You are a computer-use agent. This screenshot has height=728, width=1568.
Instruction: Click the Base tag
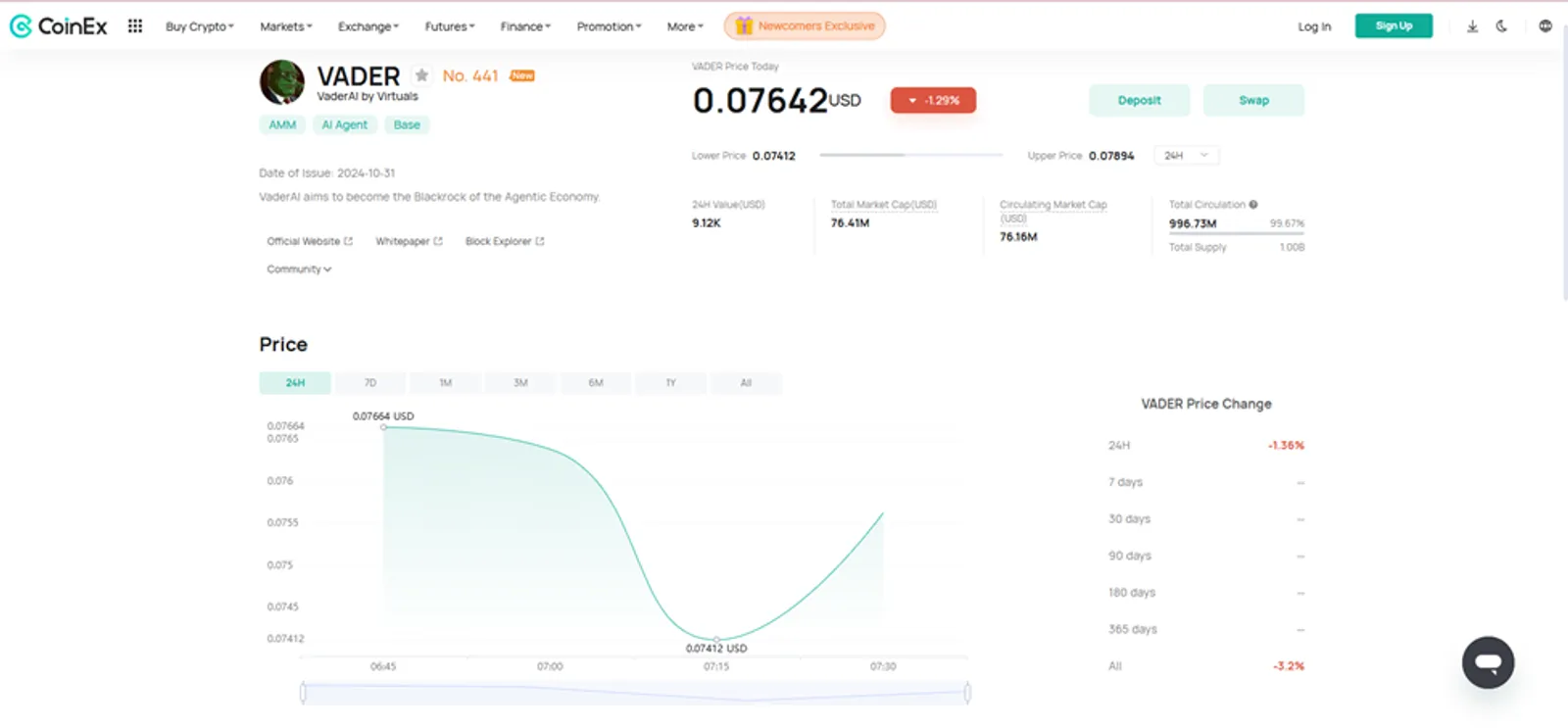(407, 124)
